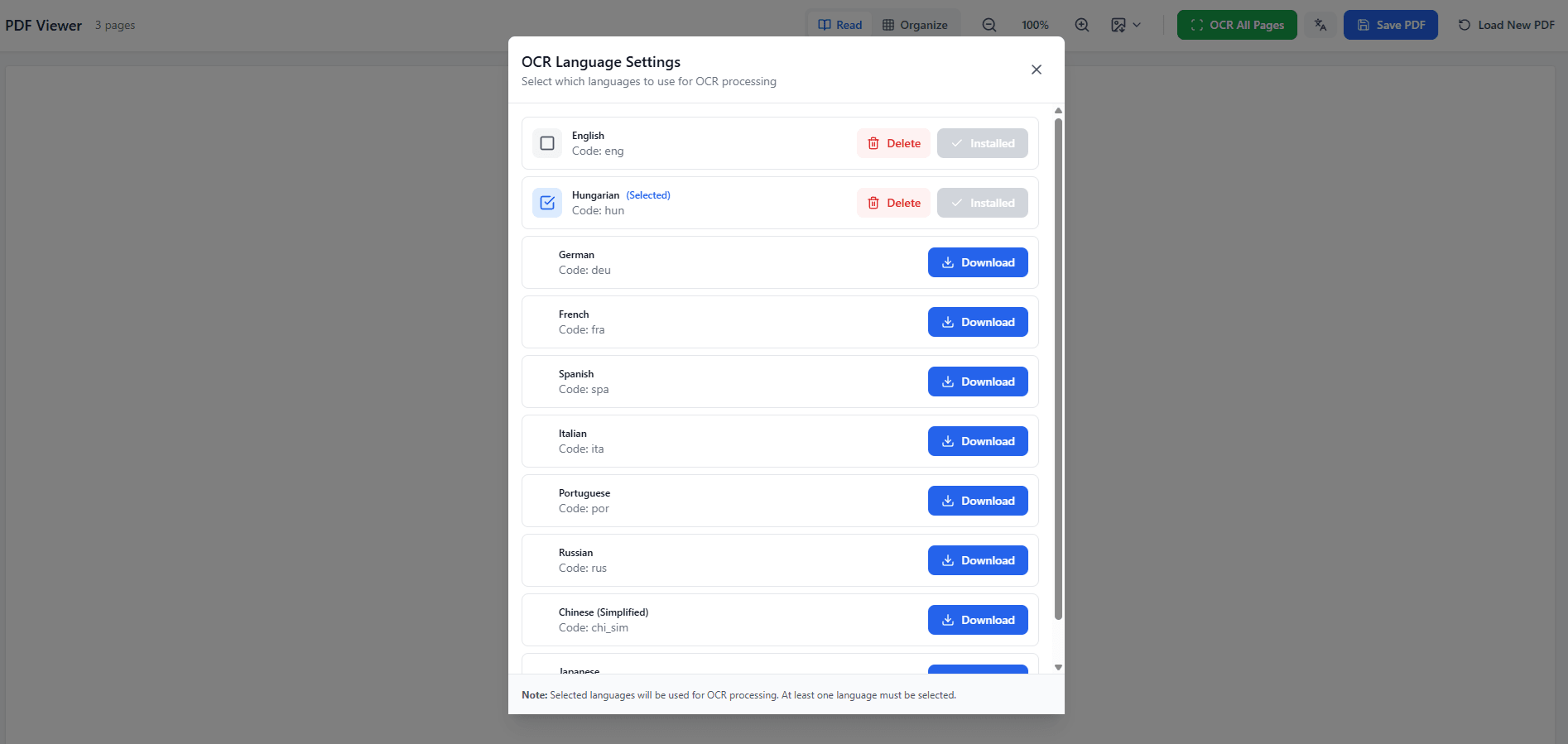
Task: Click the image options icon in toolbar
Action: tap(1118, 25)
